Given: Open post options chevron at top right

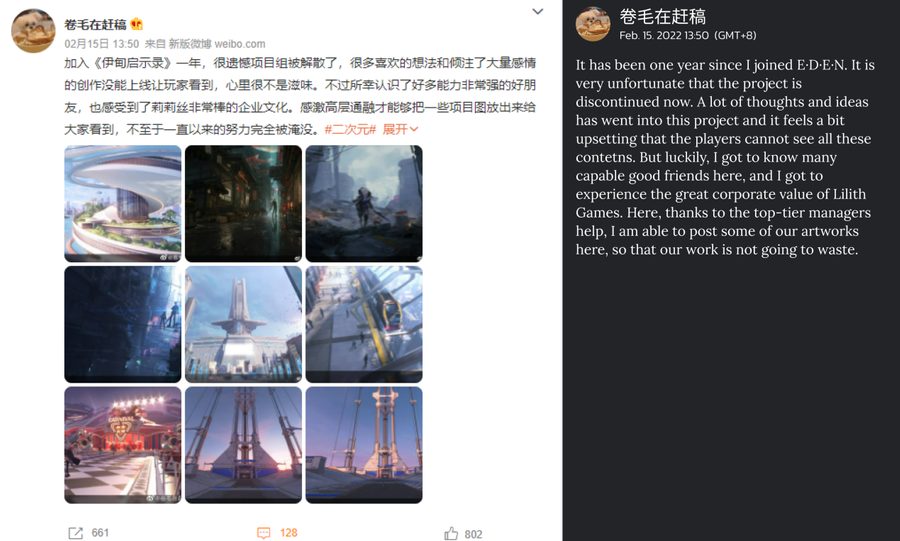Looking at the screenshot, I should click(537, 11).
